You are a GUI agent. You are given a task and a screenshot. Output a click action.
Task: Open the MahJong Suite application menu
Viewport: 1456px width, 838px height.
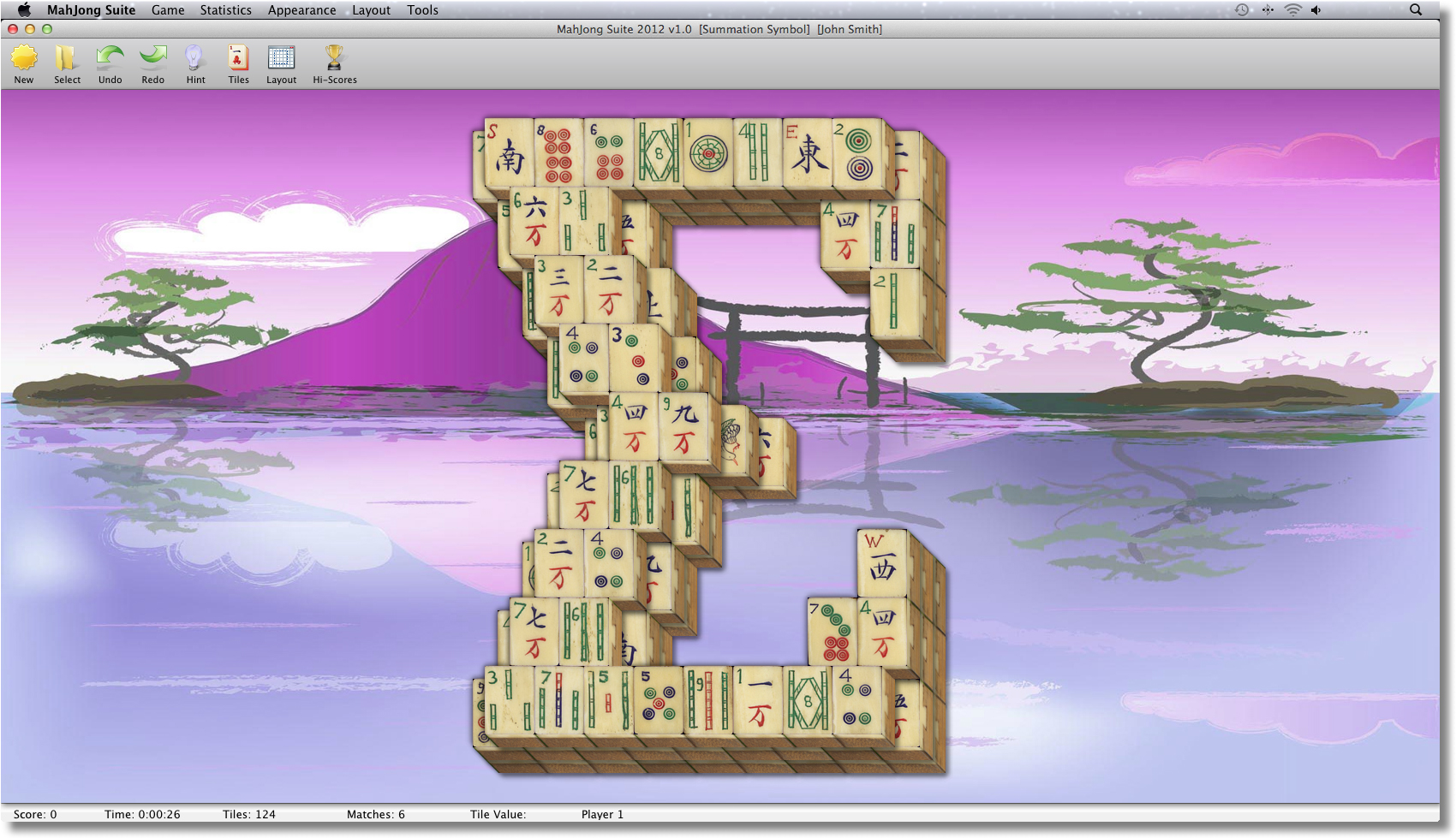[x=91, y=10]
